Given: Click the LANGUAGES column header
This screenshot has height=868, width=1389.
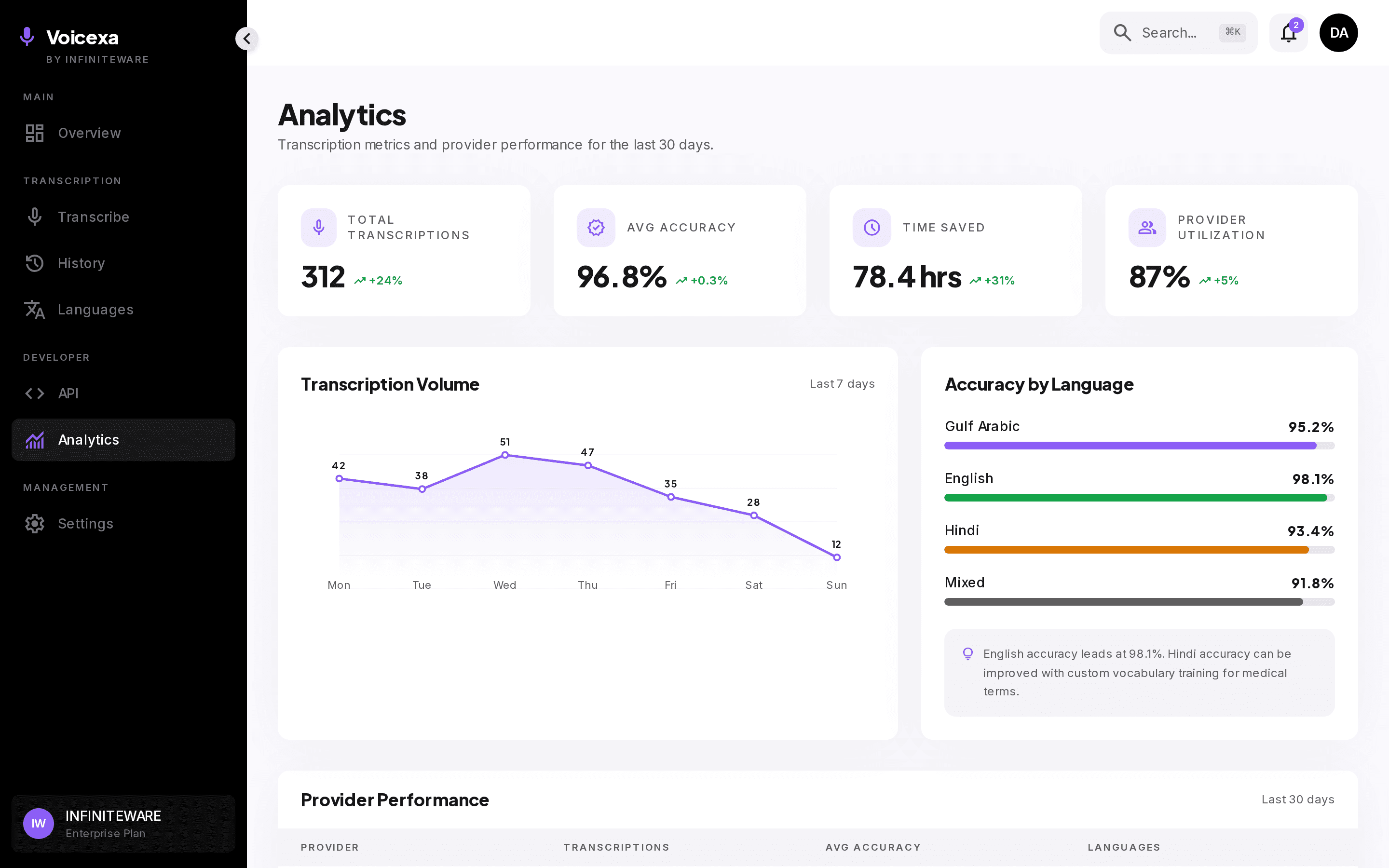Looking at the screenshot, I should [1124, 847].
